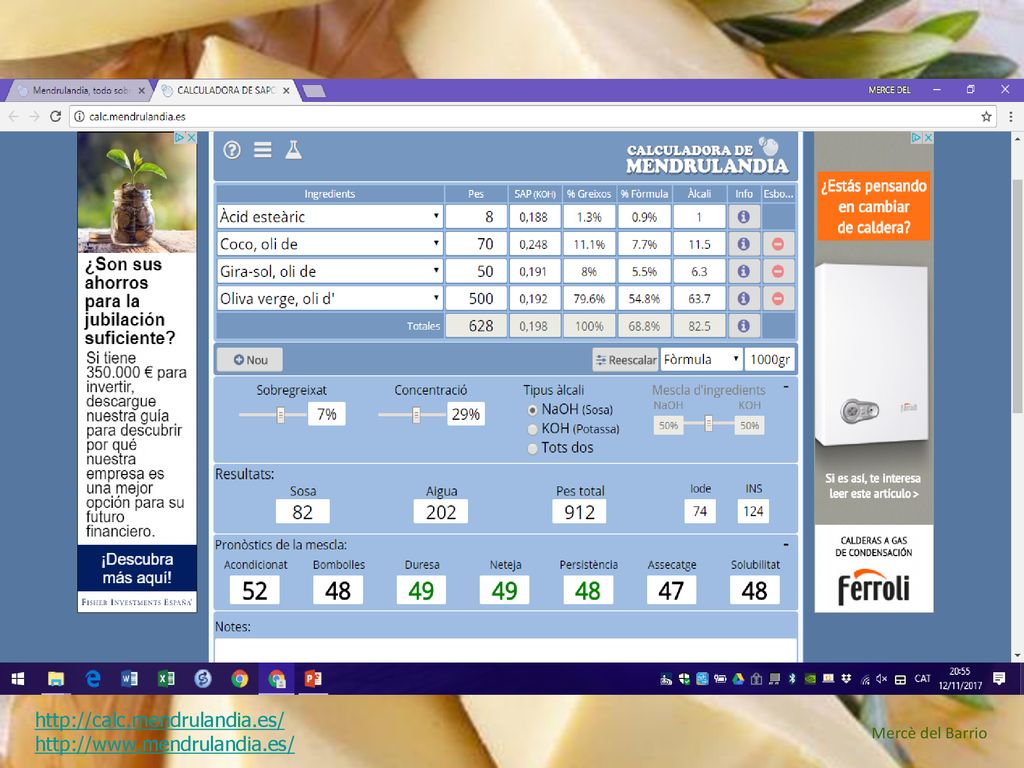Switch to Calculadora de Sap browser tab

point(225,91)
